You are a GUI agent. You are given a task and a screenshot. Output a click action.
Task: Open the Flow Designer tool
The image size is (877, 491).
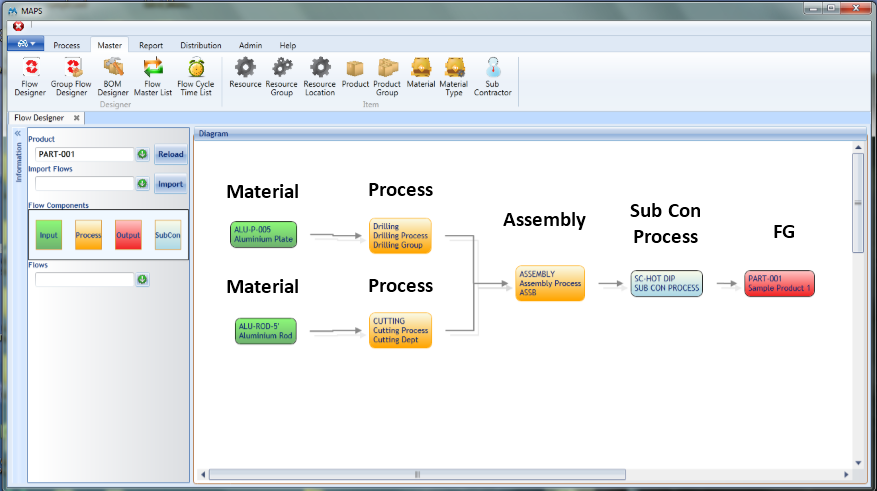click(30, 77)
